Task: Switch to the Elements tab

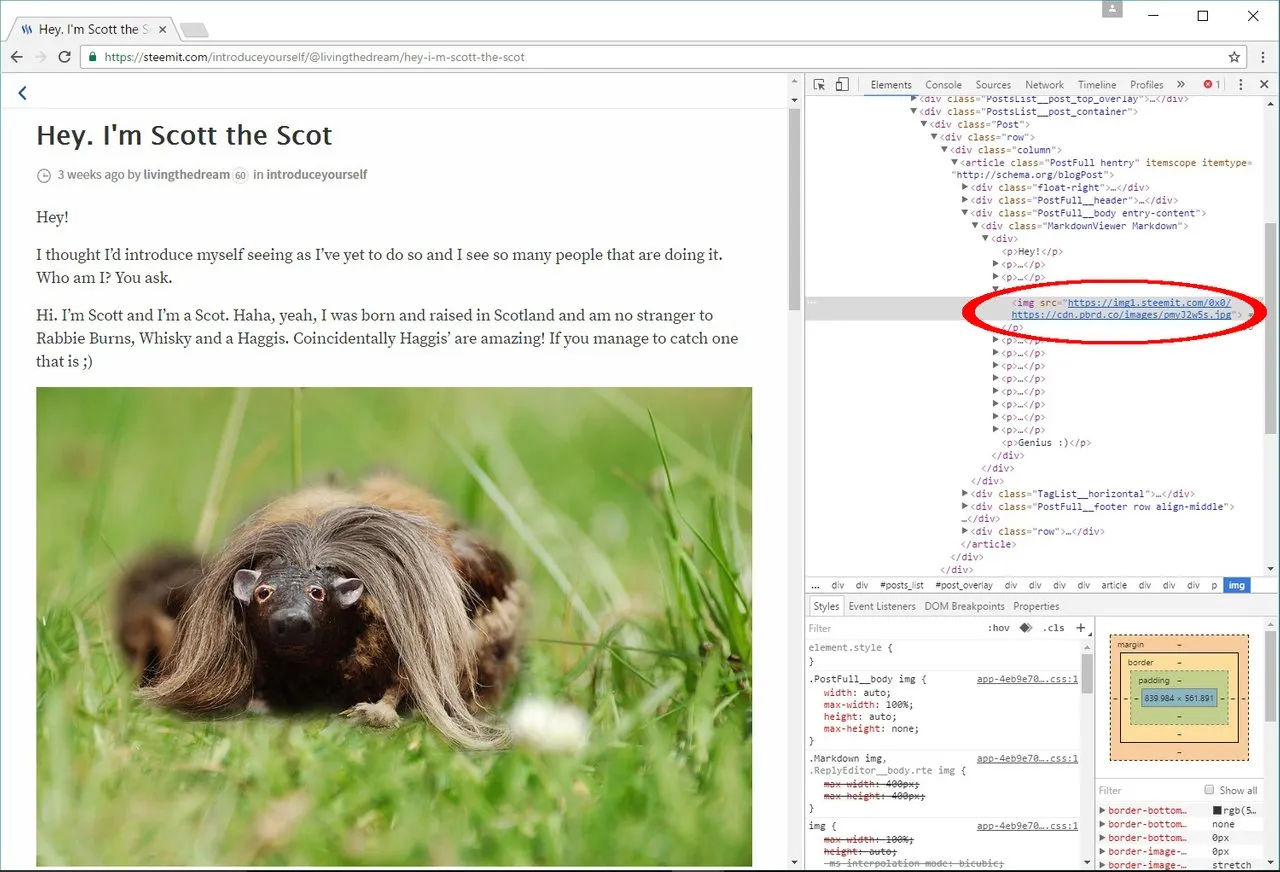Action: [891, 85]
